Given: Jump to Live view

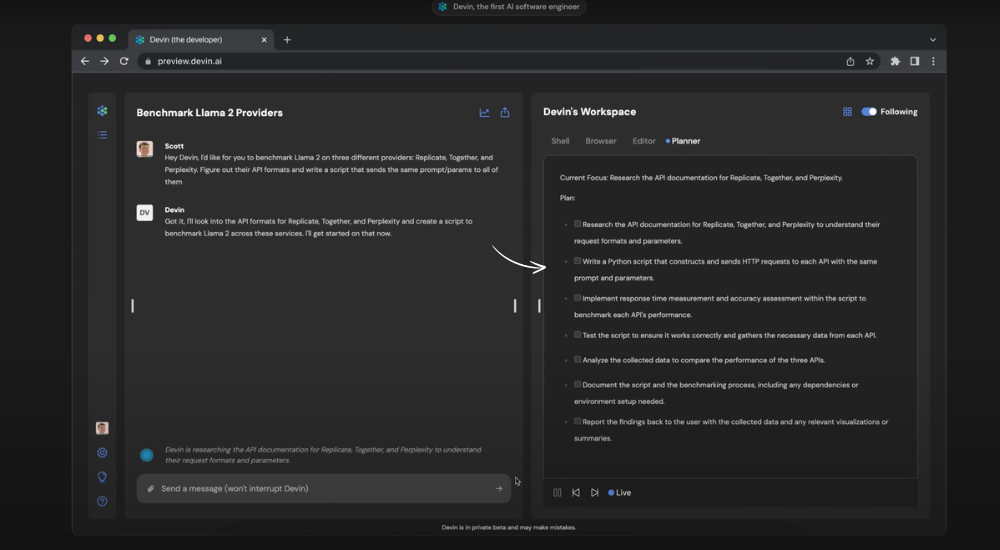Looking at the screenshot, I should tap(620, 493).
